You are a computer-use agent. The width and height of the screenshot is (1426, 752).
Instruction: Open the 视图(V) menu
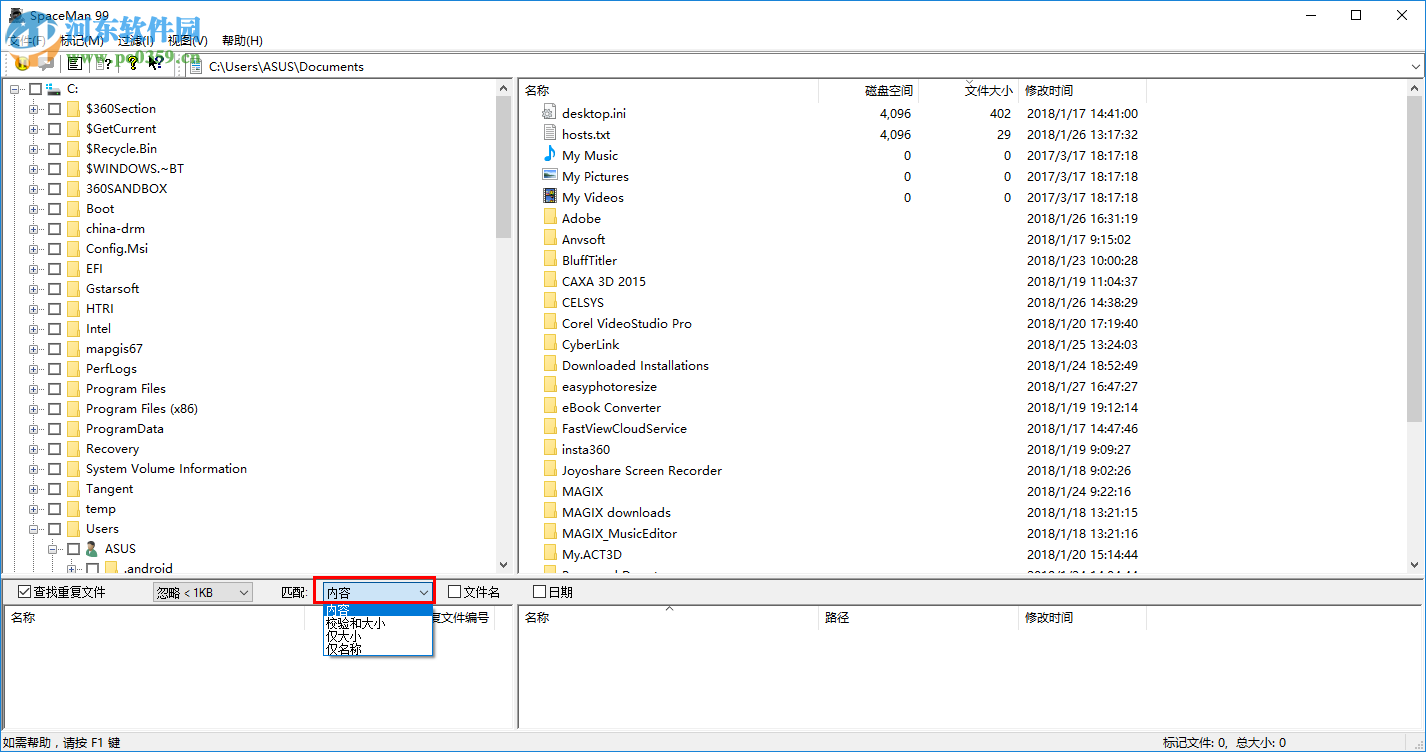[188, 41]
